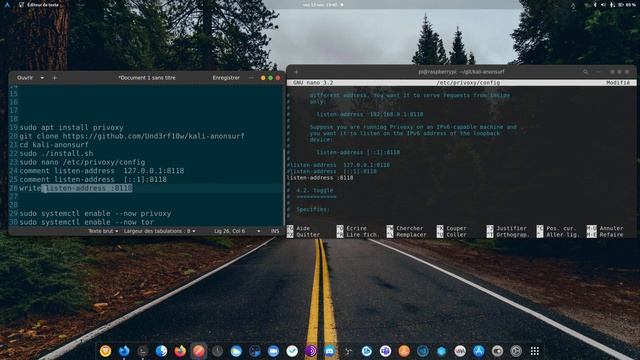Screen dimensions: 640x360
Task: Click the line 'sudo apt install privoxy'
Action: pyautogui.click(x=71, y=127)
